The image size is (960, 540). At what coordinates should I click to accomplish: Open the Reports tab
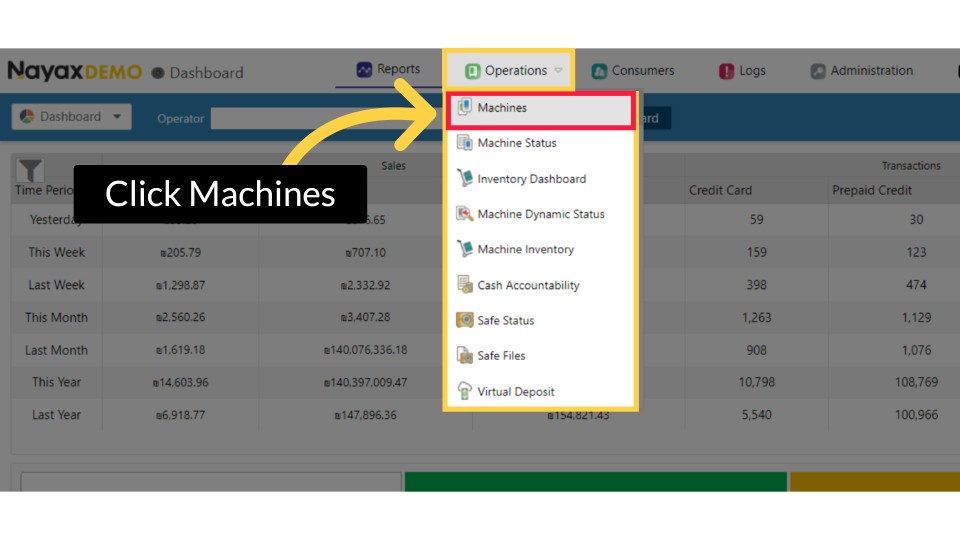388,70
